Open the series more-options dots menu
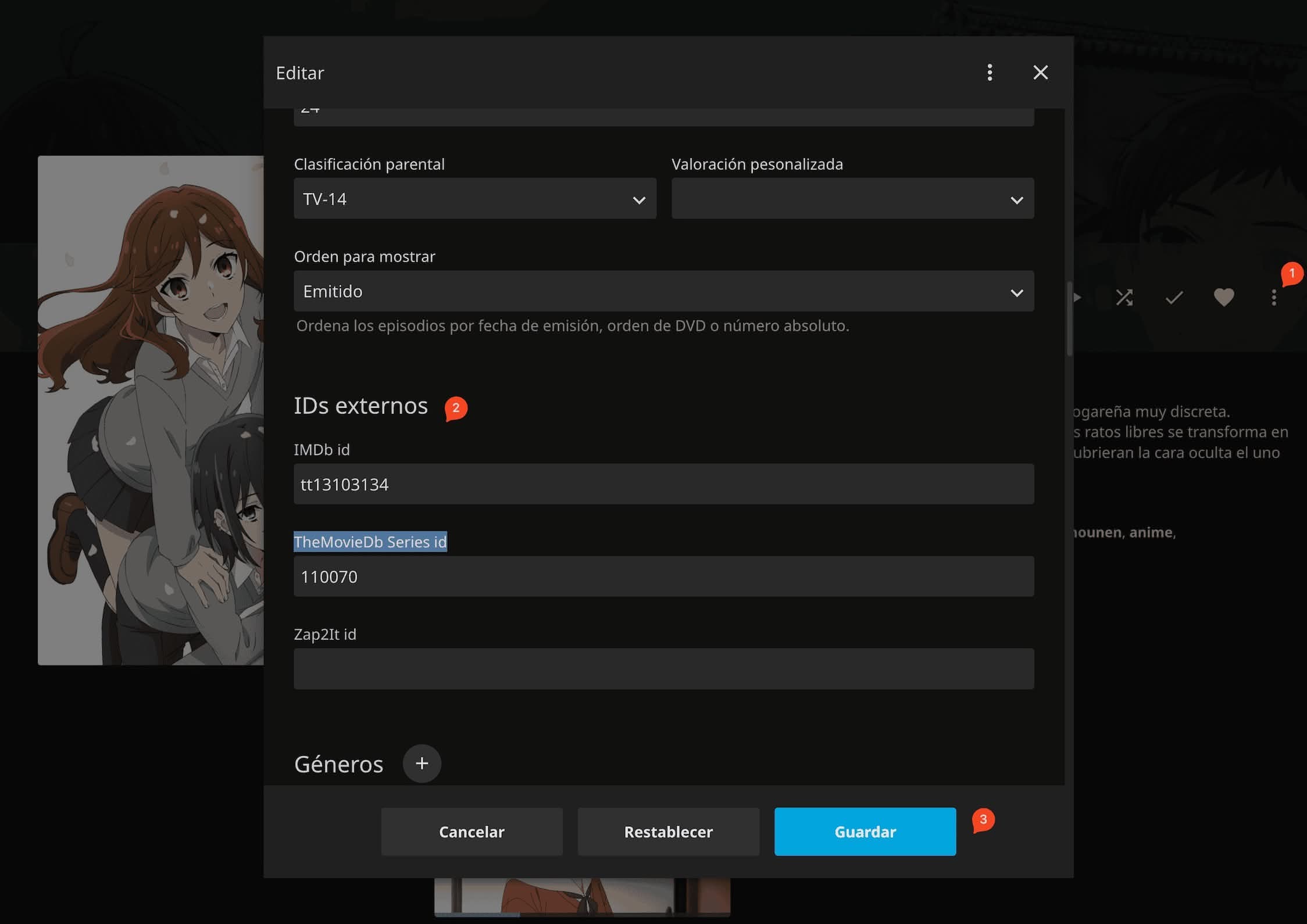The image size is (1307, 924). pos(1273,298)
